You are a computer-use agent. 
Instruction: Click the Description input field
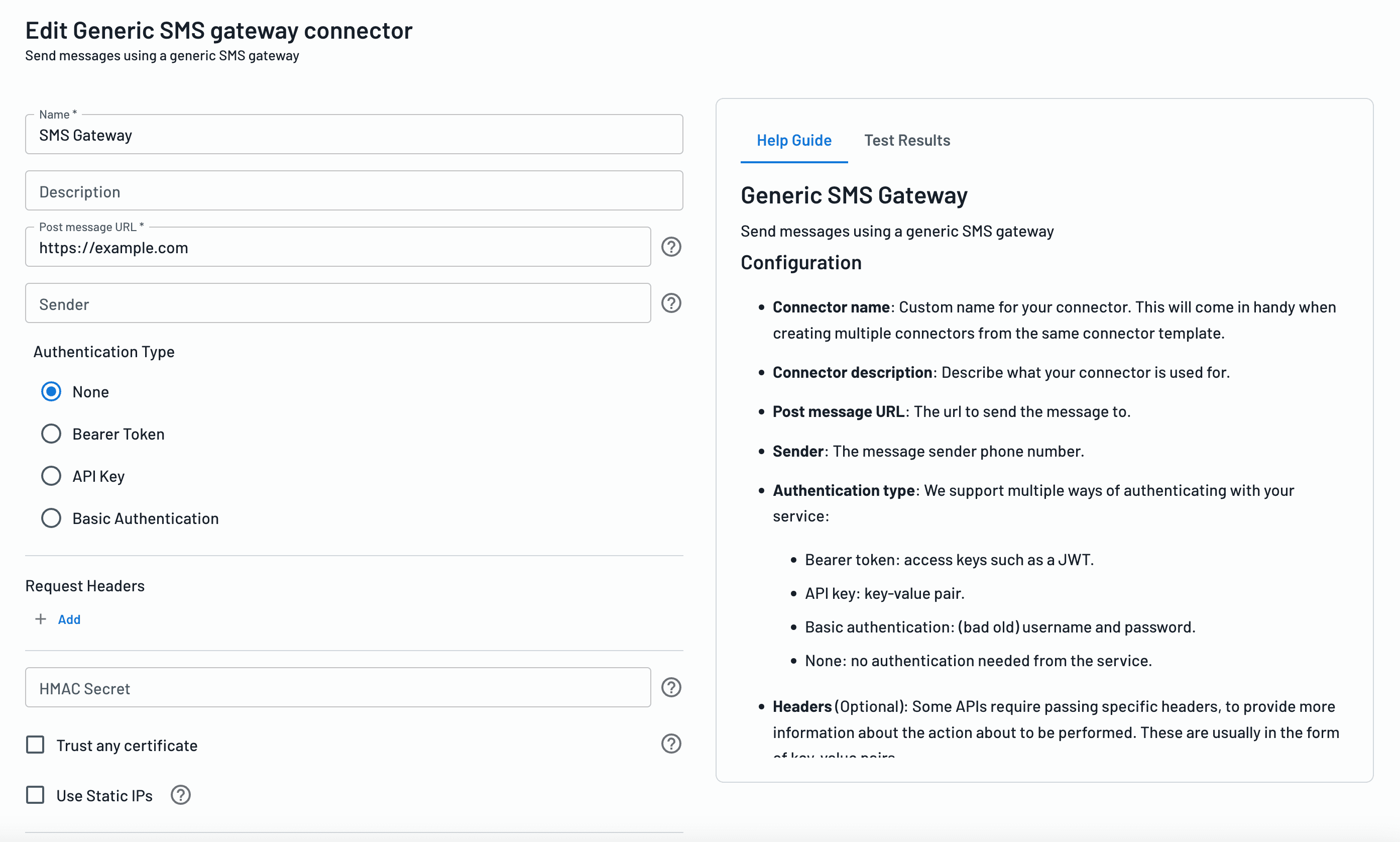click(x=354, y=190)
